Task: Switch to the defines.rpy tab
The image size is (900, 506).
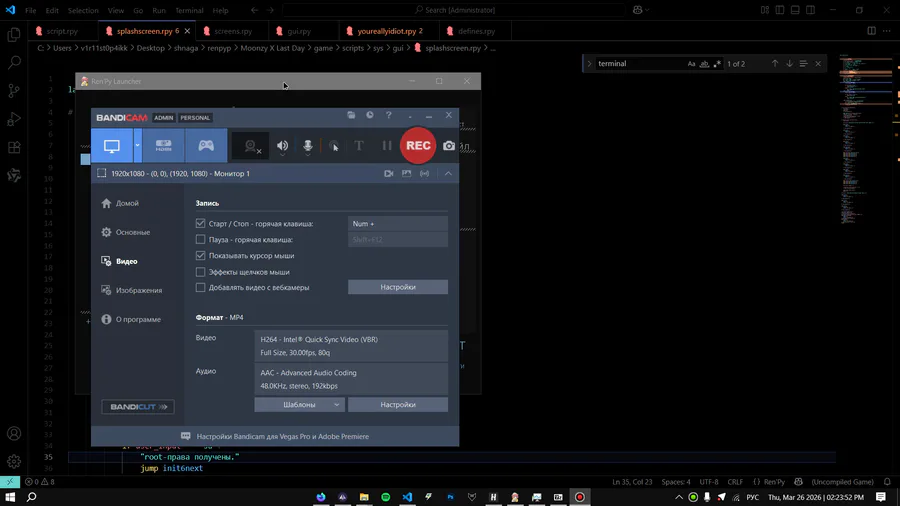Action: tap(476, 31)
